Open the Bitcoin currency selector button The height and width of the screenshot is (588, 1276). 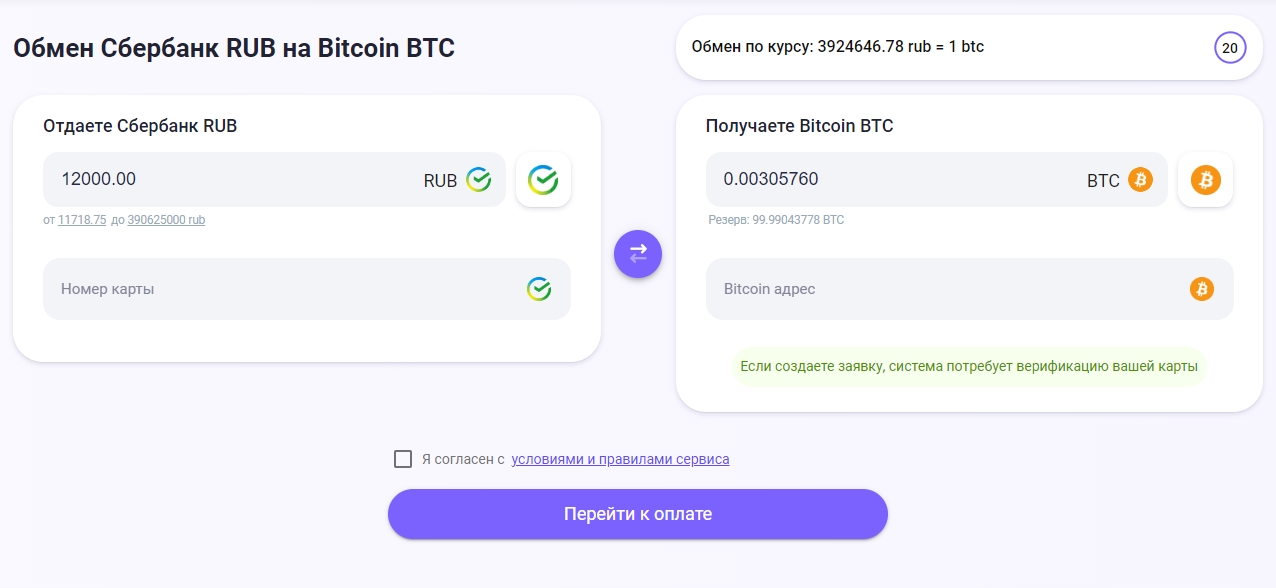coord(1205,180)
